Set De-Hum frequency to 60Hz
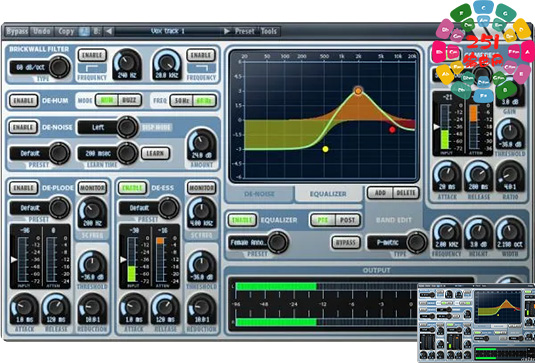 tap(204, 101)
